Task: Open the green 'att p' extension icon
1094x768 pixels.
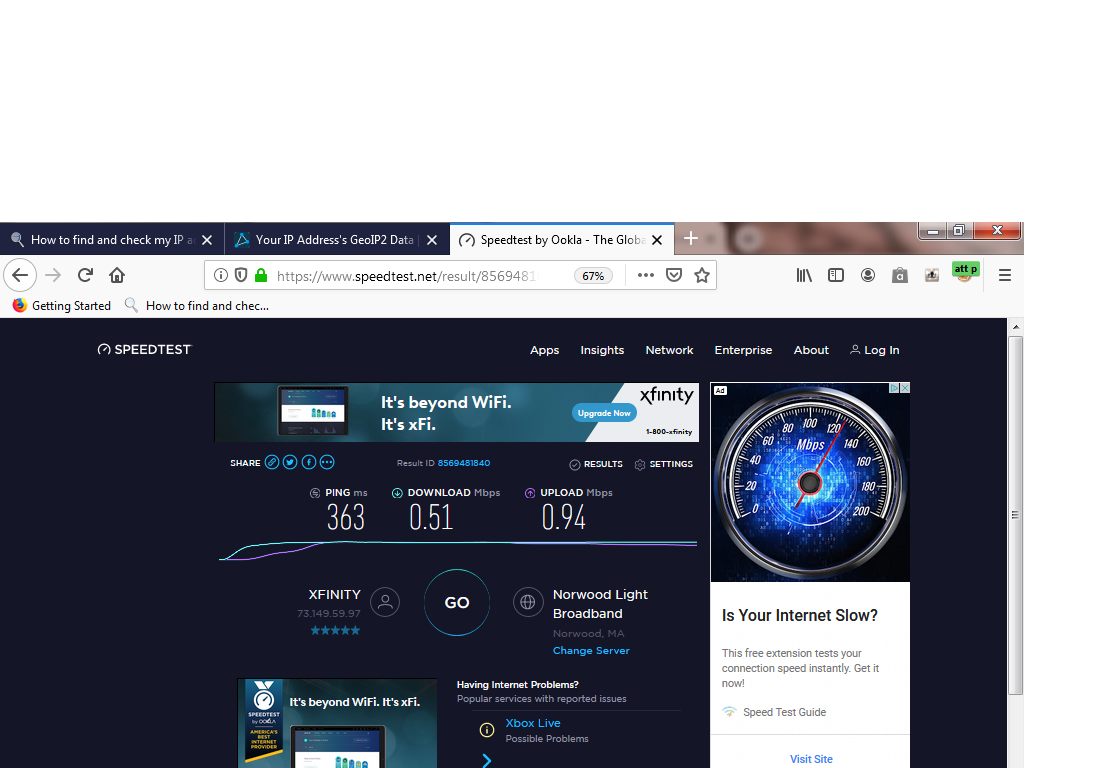Action: point(966,272)
